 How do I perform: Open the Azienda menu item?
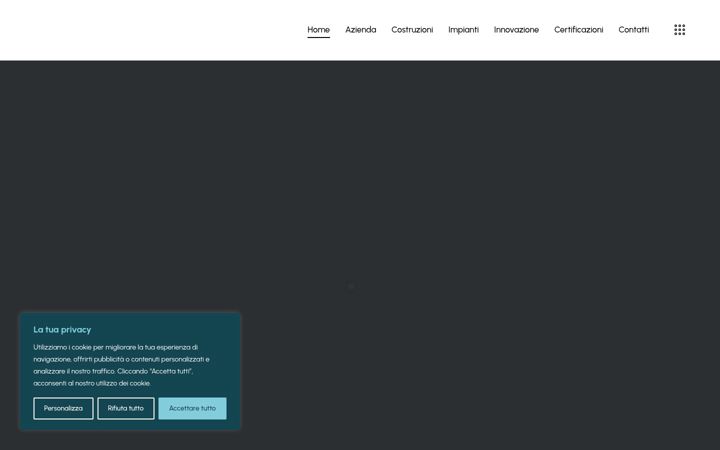tap(360, 30)
